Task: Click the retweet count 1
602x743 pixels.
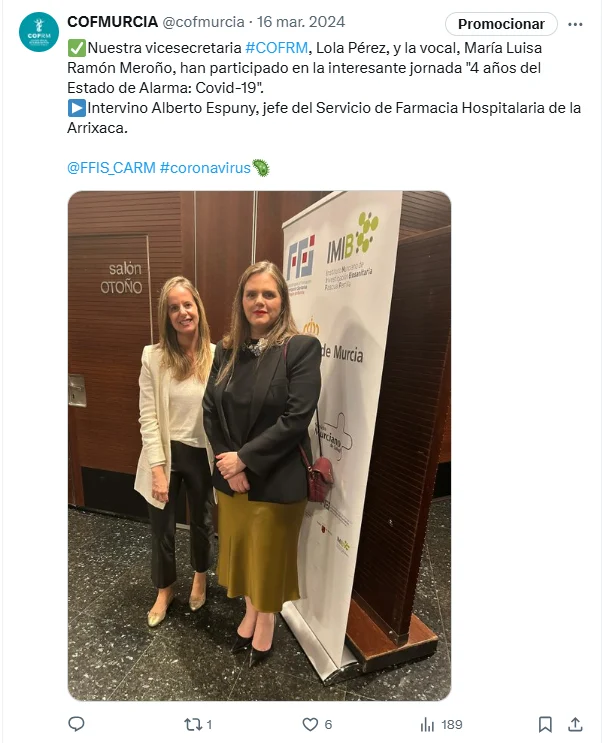Action: point(210,724)
